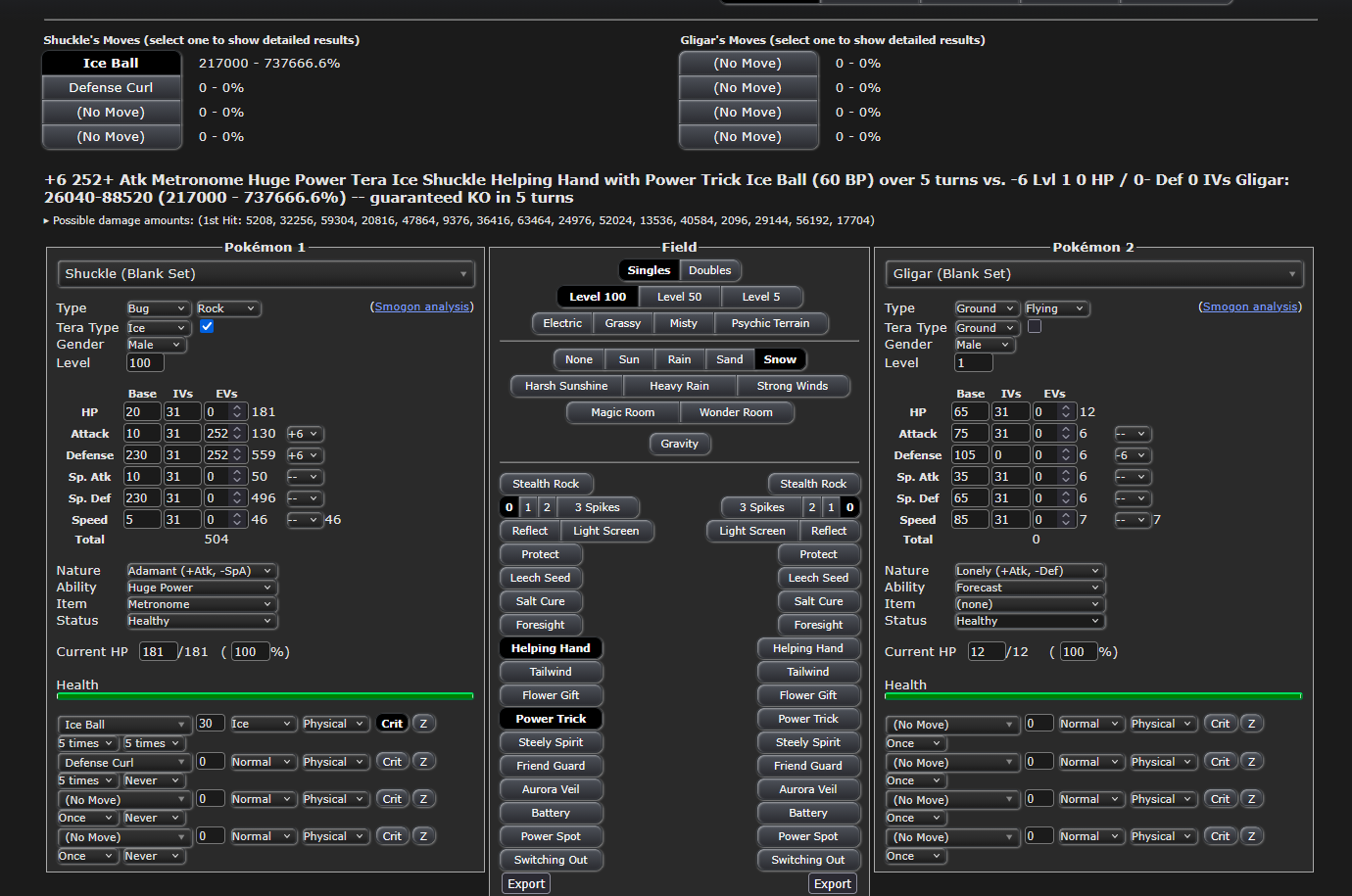The height and width of the screenshot is (896, 1352).
Task: Uncheck Shuckle's Tera Type checkbox
Action: 207,326
